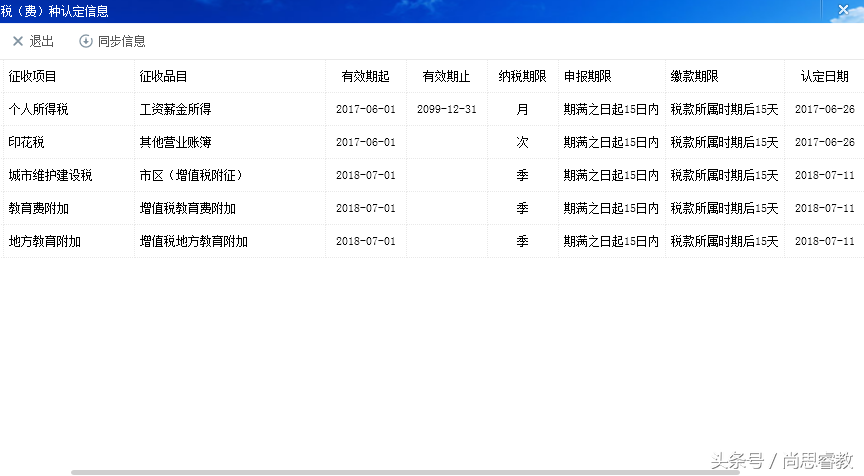Click the 有效期止 column header
Viewport: 864px width, 476px height.
point(446,76)
